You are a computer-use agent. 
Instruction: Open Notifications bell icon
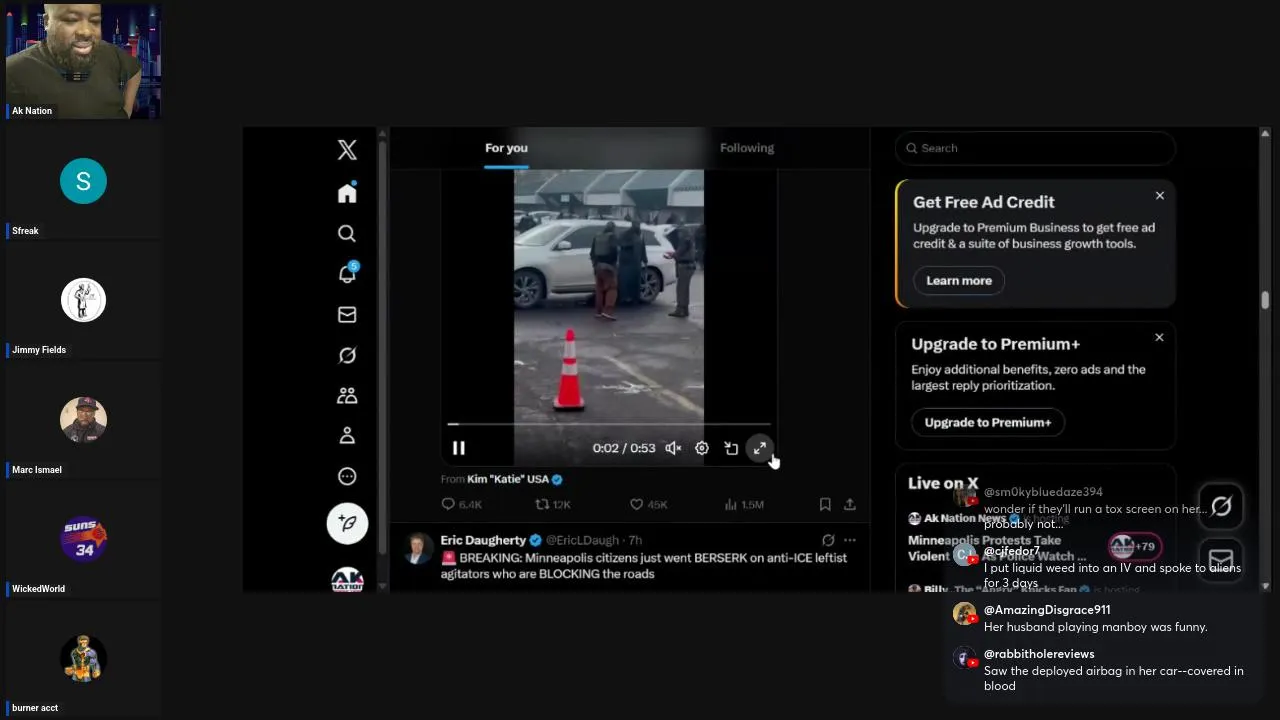tap(347, 274)
